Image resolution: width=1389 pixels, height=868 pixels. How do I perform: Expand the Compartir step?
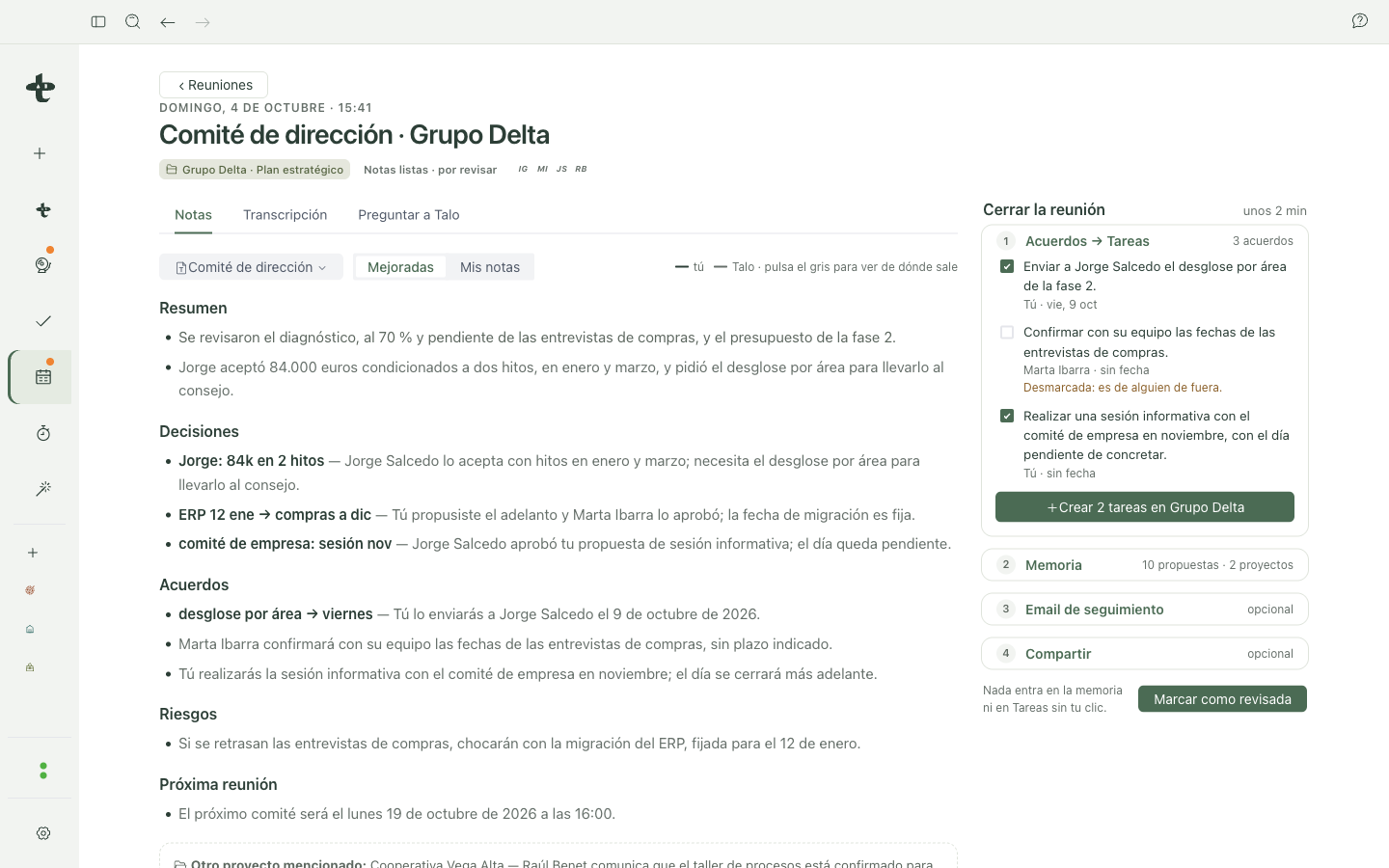pyautogui.click(x=1145, y=654)
